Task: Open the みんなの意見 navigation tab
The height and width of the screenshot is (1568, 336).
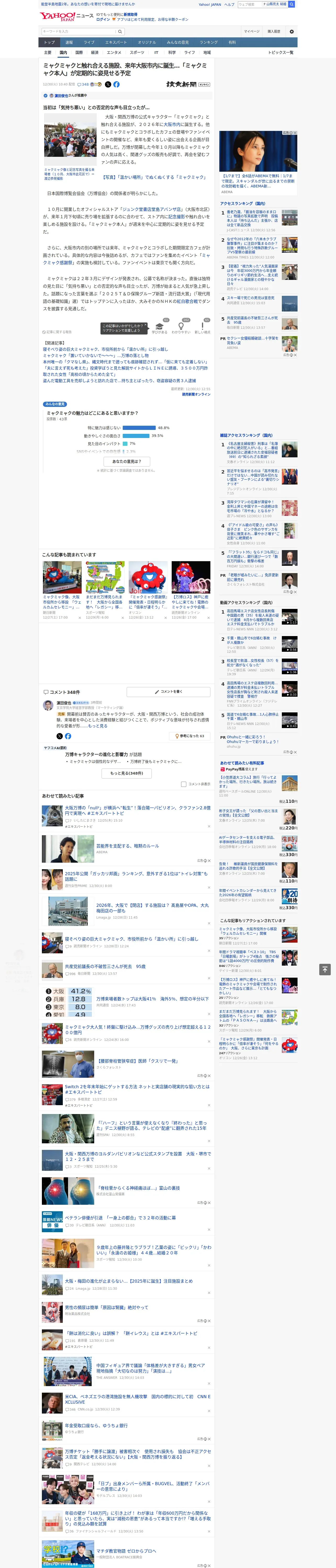Action: 177,43
